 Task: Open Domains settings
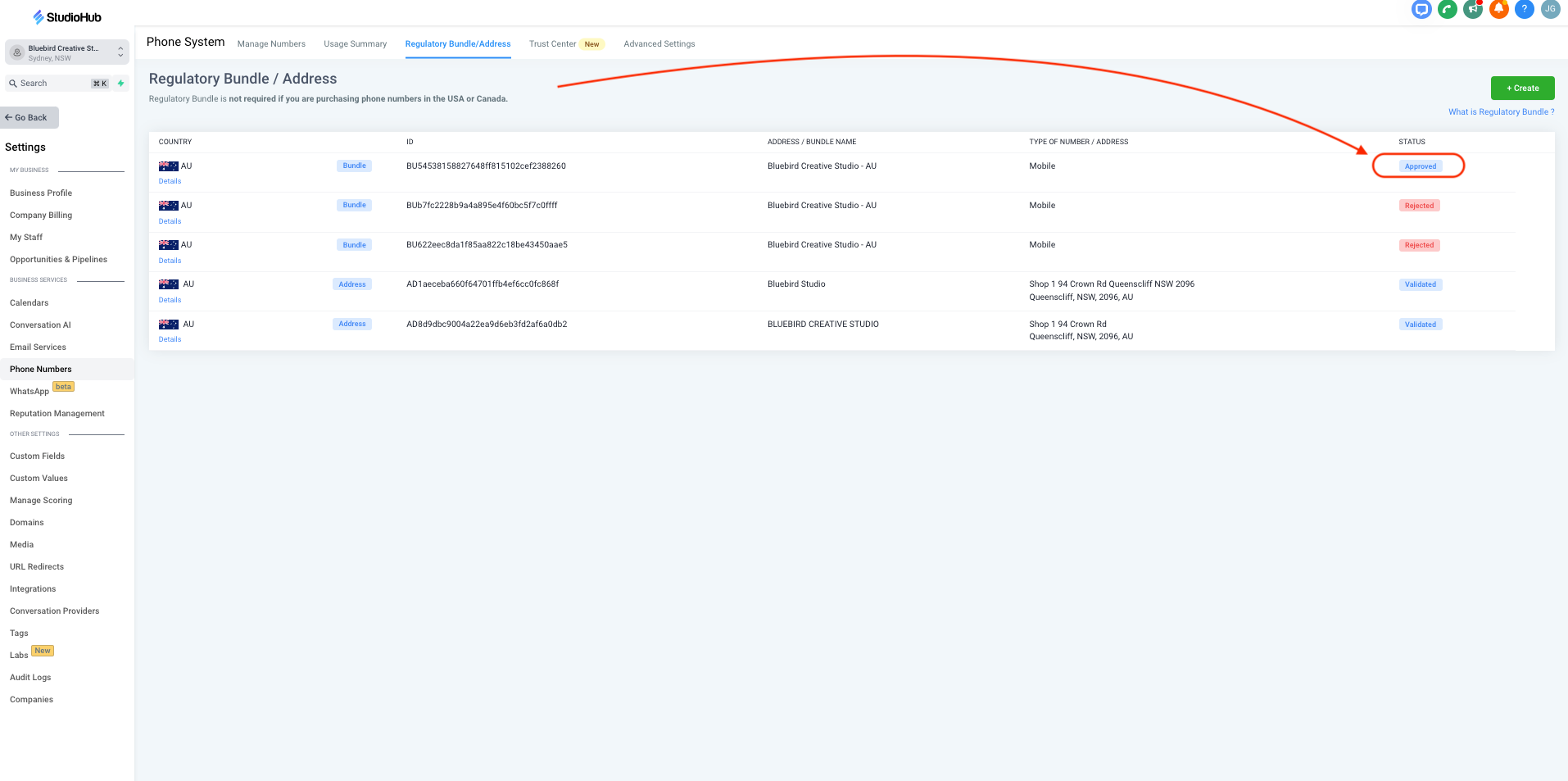27,523
